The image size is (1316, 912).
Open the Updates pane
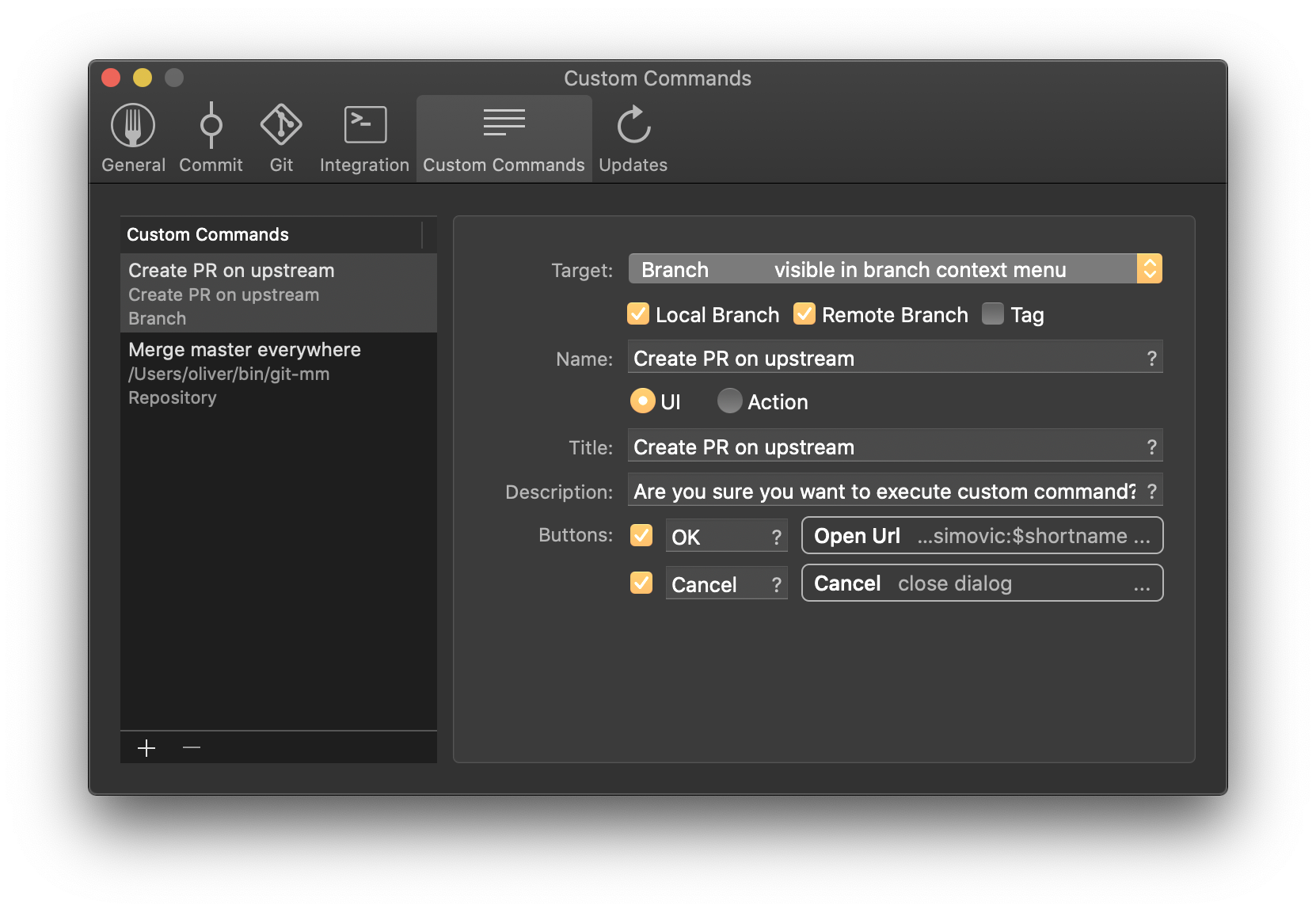[x=632, y=135]
